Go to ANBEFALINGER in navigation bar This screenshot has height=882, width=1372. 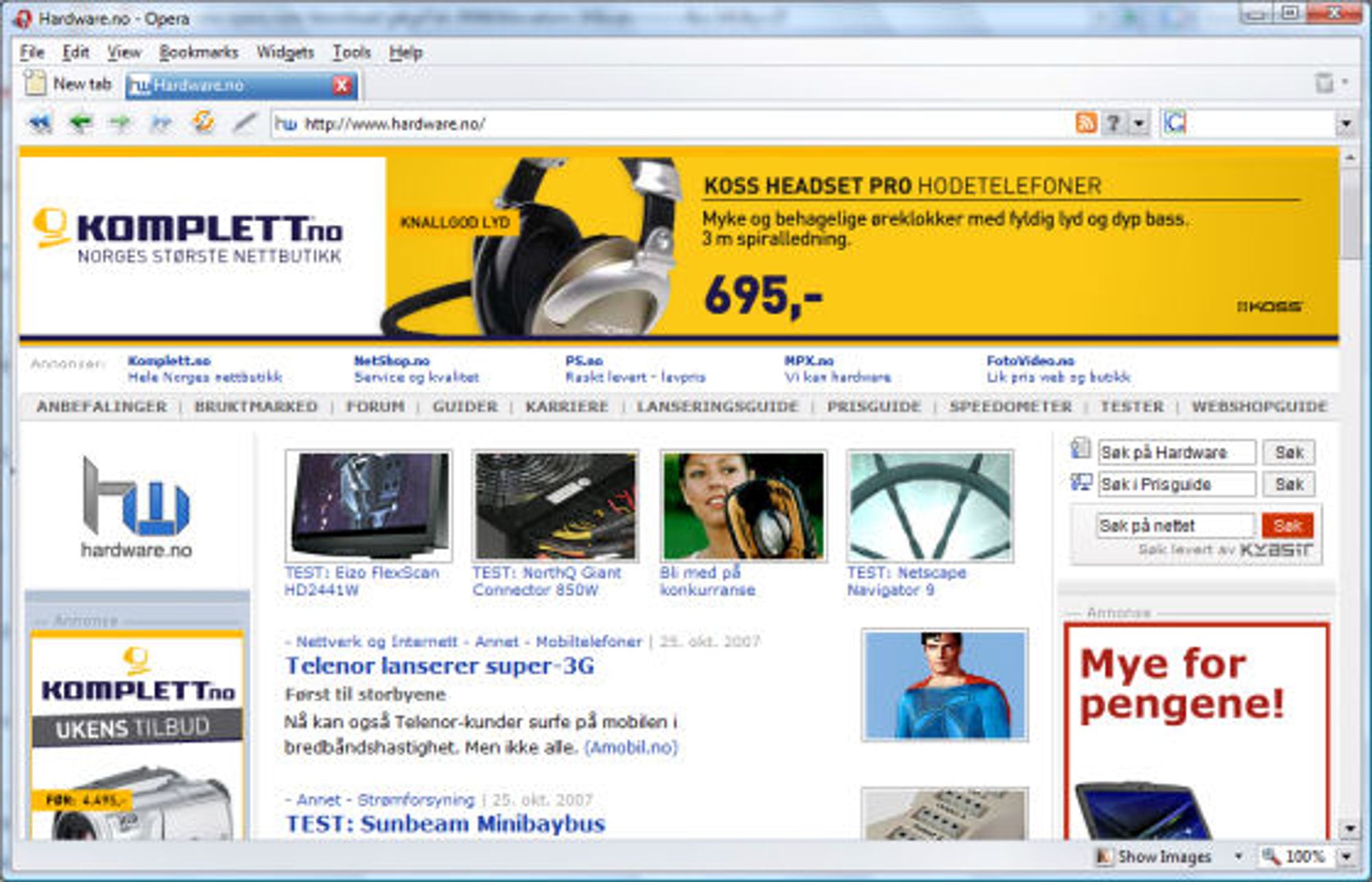[102, 407]
